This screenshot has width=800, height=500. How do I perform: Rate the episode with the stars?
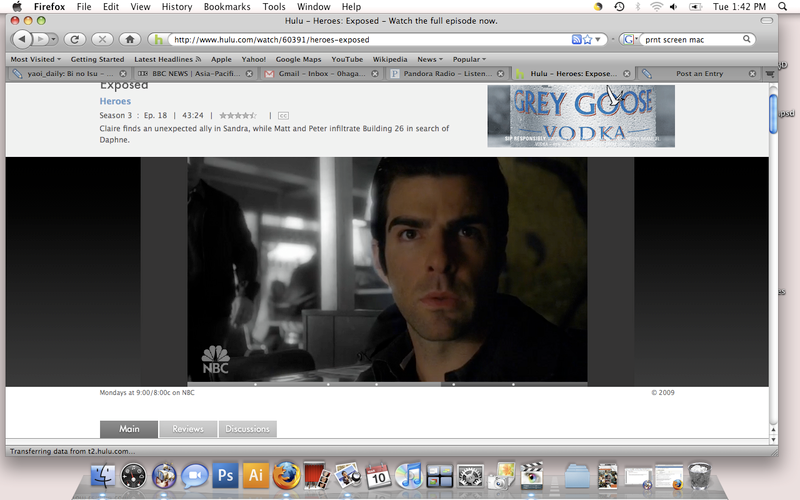[x=238, y=116]
